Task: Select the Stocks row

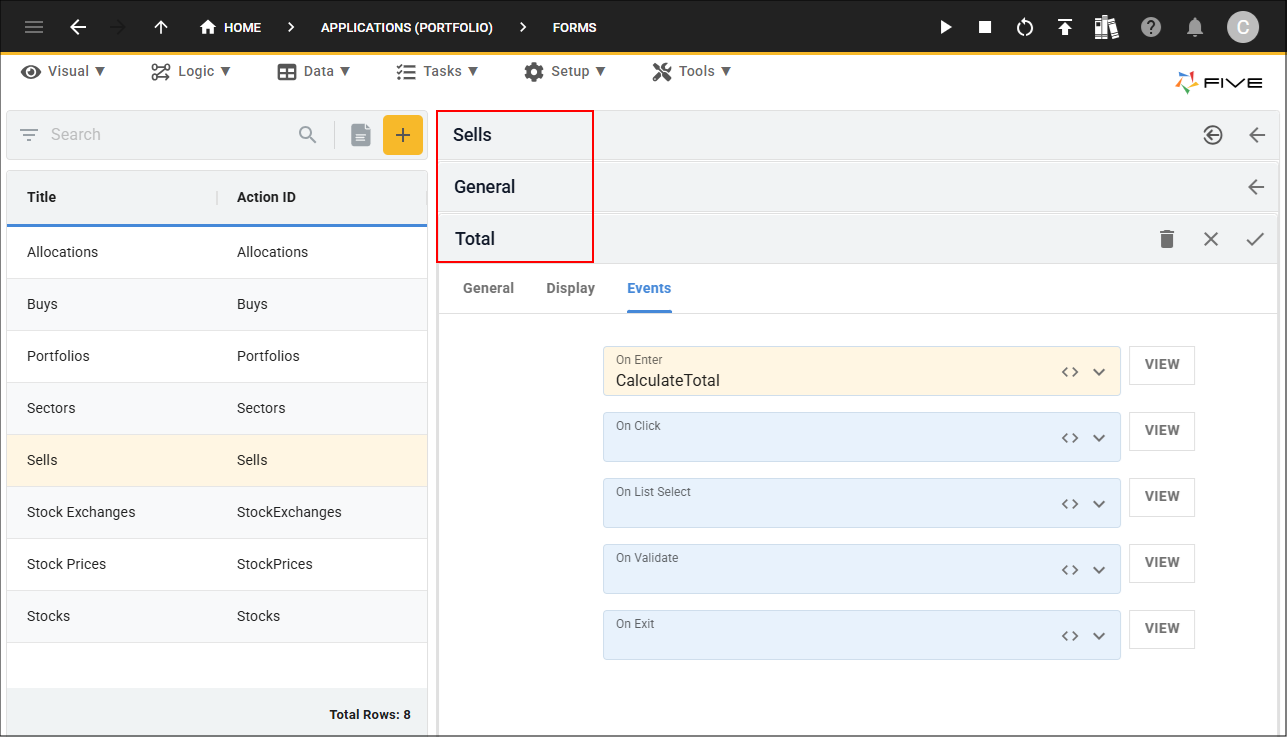Action: (x=217, y=616)
